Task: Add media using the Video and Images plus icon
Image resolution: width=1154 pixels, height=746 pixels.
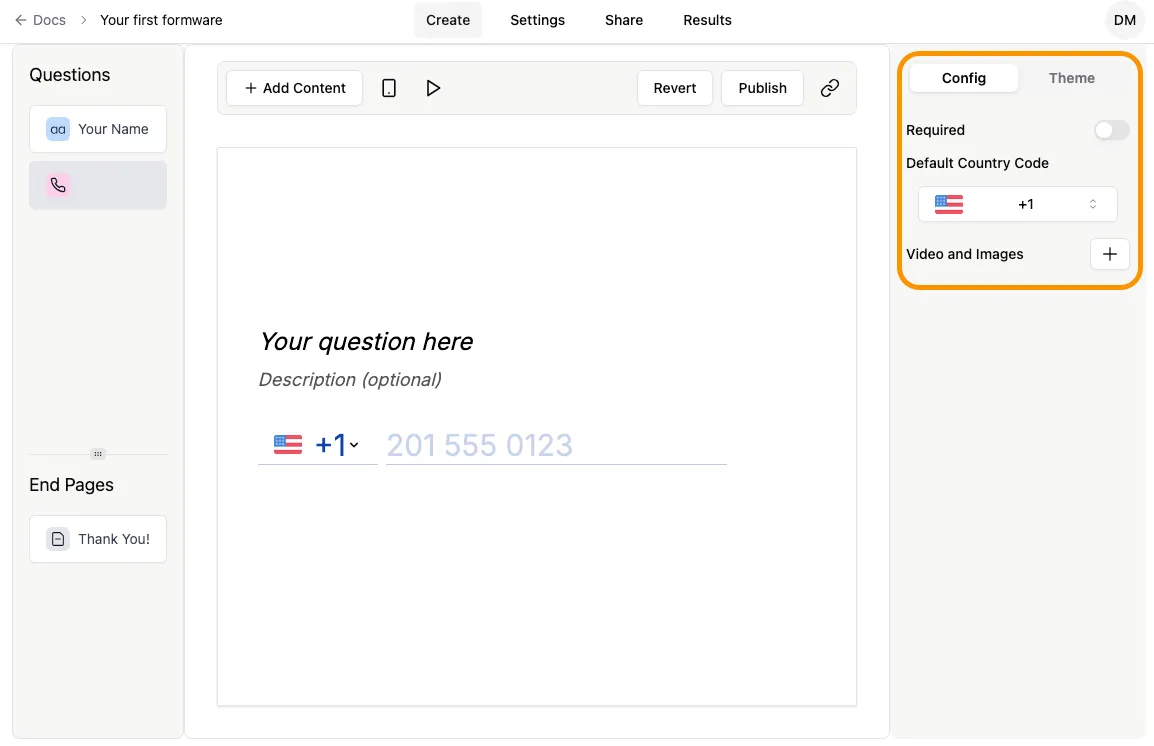Action: [1110, 254]
